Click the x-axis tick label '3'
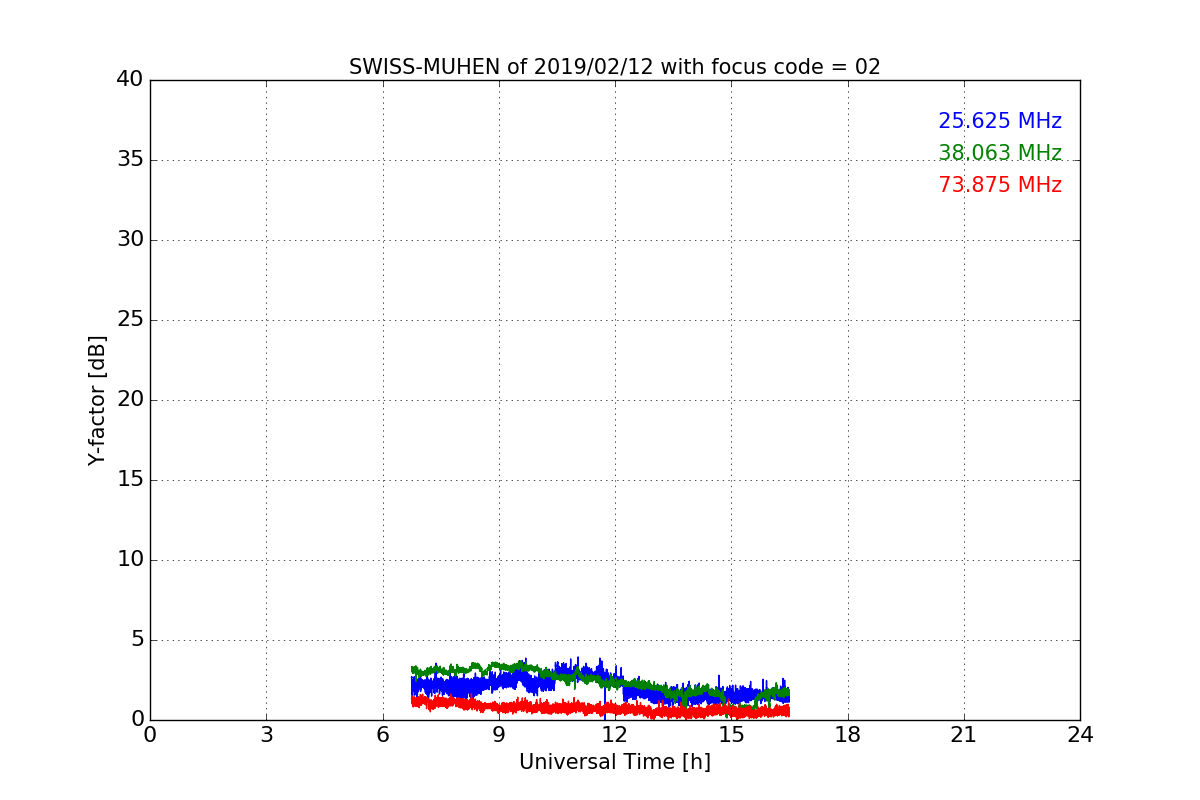1200x800 pixels. coord(266,734)
